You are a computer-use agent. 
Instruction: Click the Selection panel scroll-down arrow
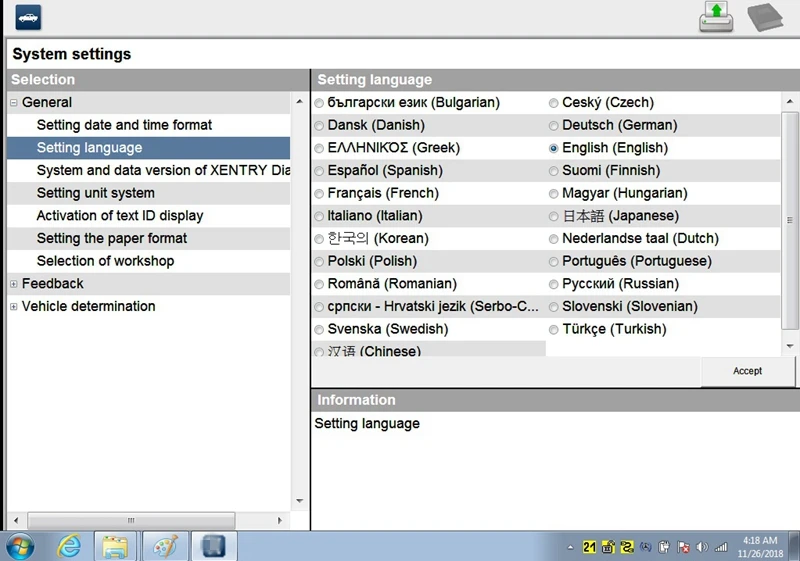(299, 501)
